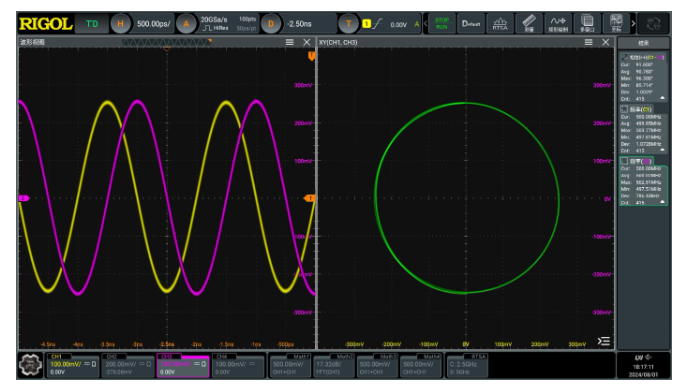683x388 pixels.
Task: Open the waveform recording icon
Action: pos(558,24)
